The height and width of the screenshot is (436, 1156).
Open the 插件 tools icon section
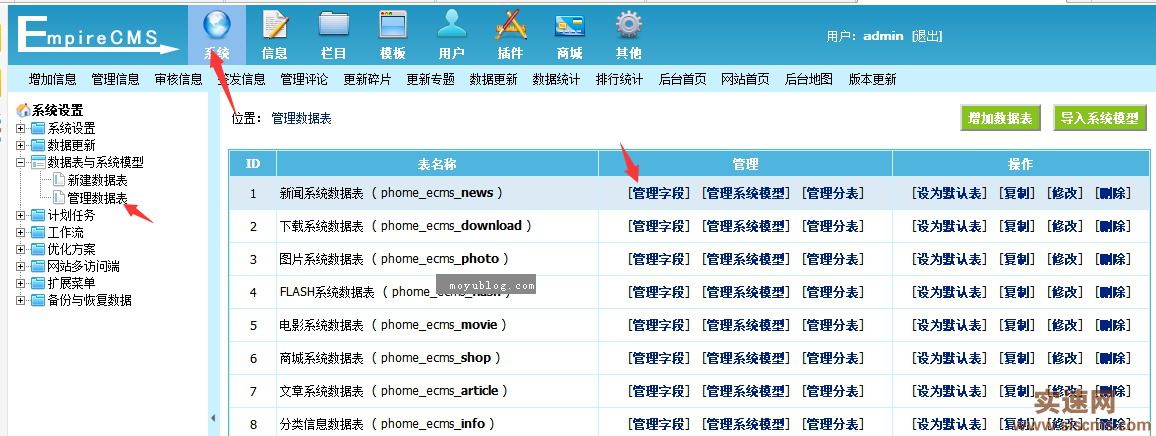click(510, 35)
